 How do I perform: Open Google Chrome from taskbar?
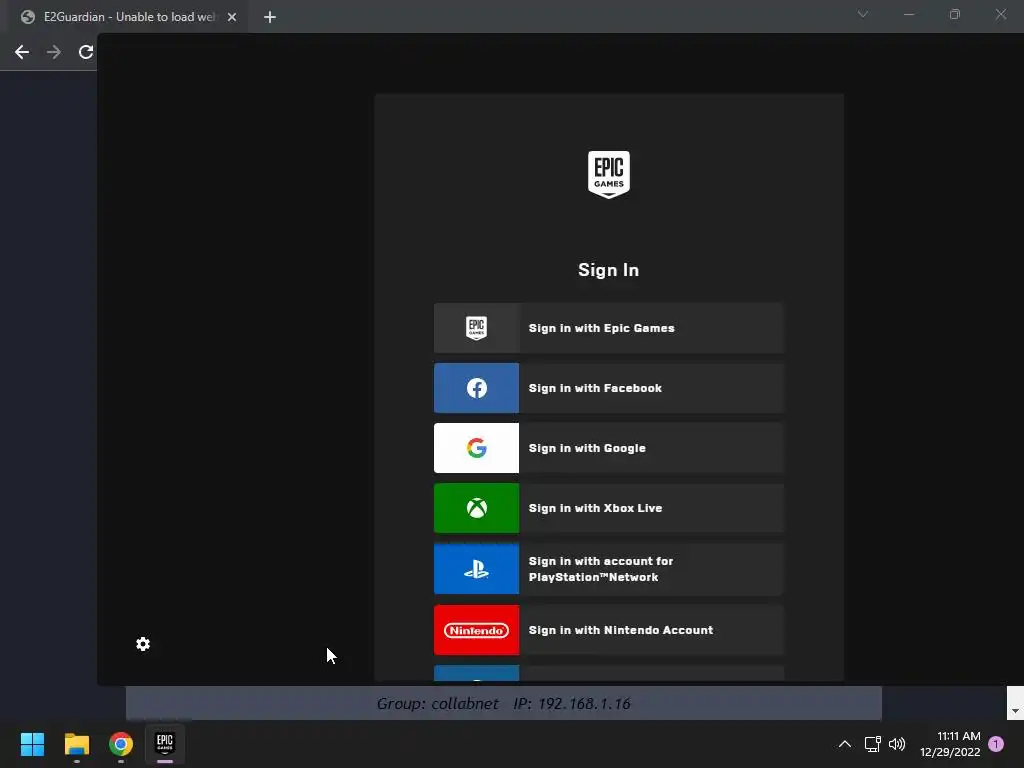121,744
